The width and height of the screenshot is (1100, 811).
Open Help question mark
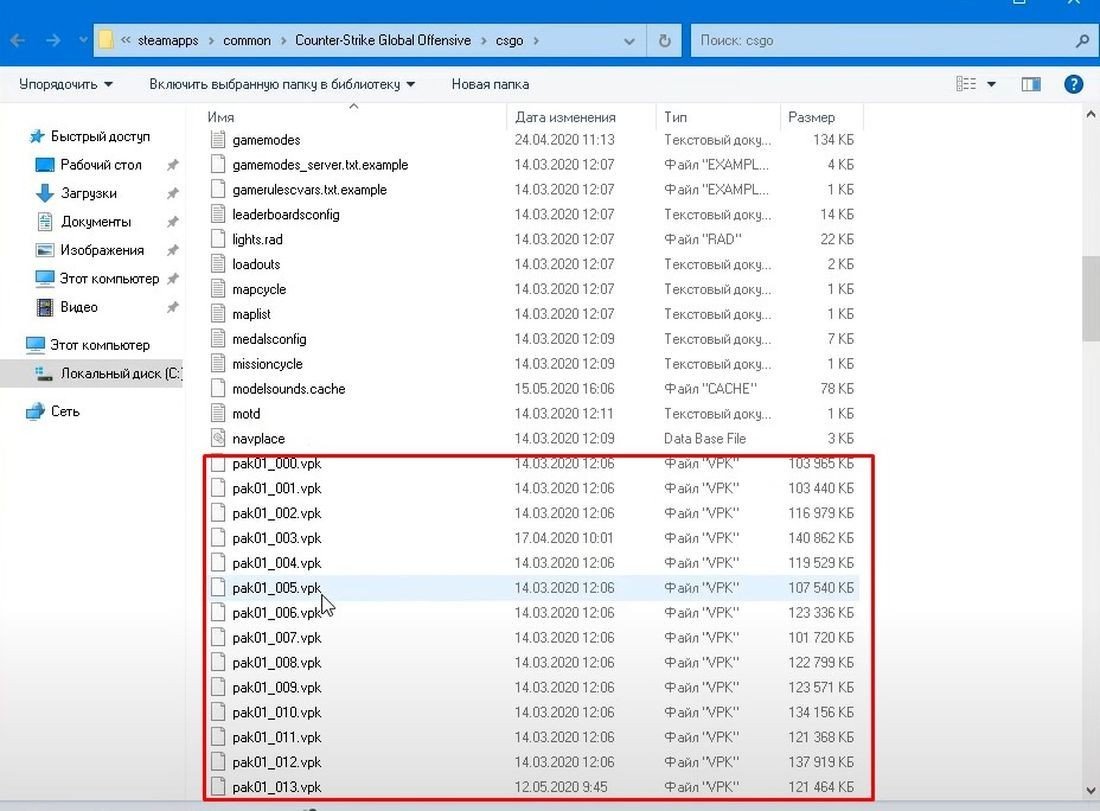[1073, 84]
